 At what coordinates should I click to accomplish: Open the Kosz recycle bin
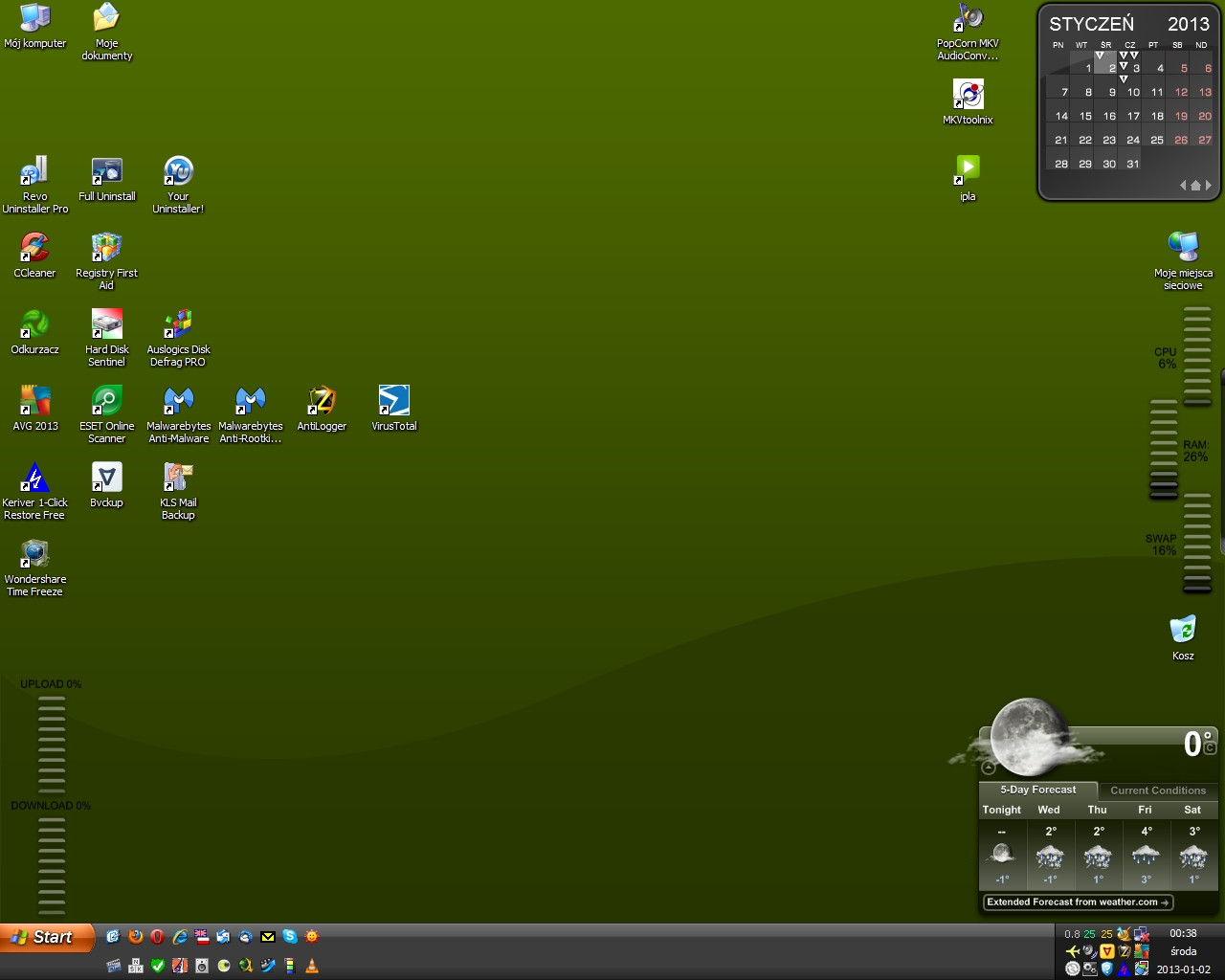click(x=1183, y=631)
